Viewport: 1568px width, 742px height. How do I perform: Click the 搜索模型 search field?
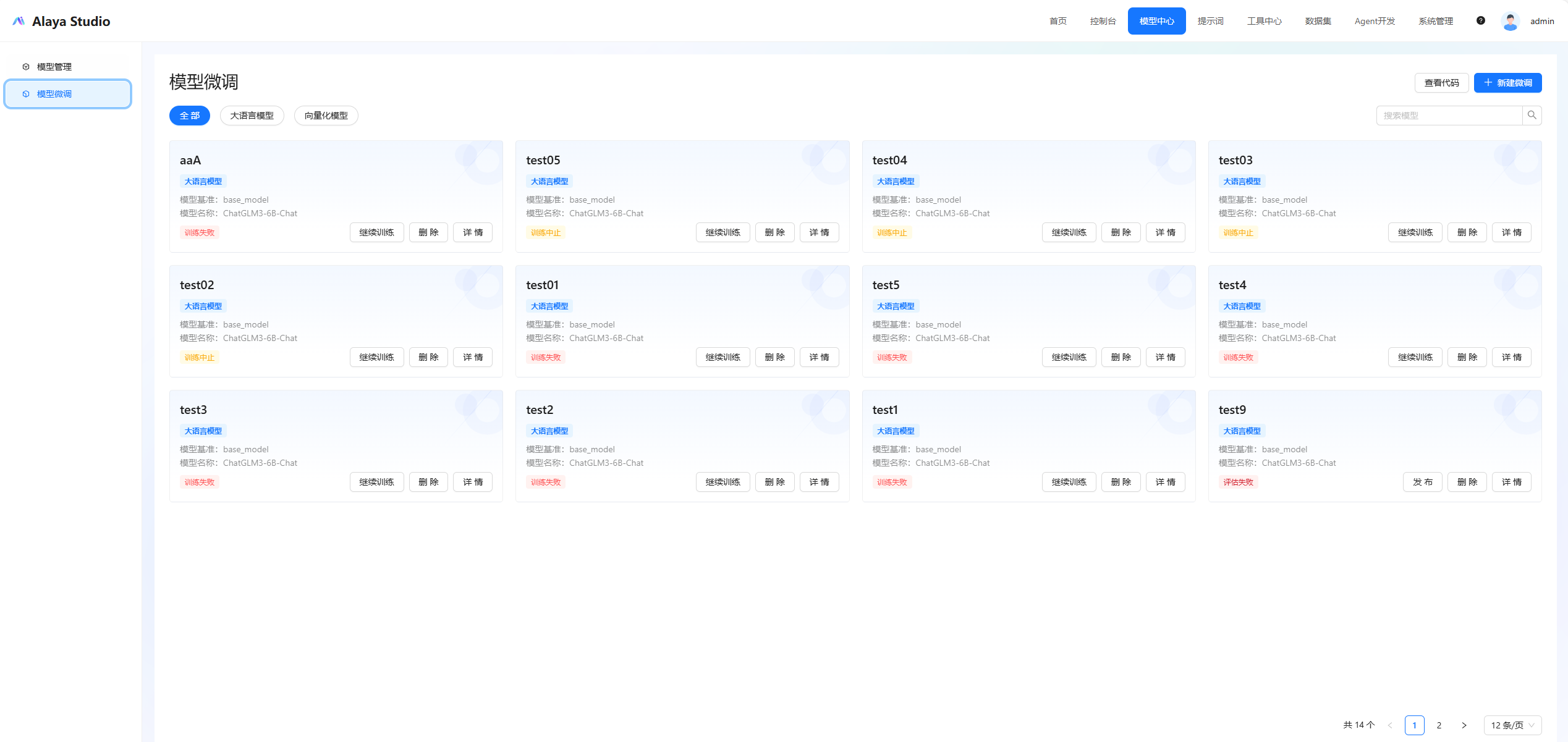pyautogui.click(x=1449, y=116)
